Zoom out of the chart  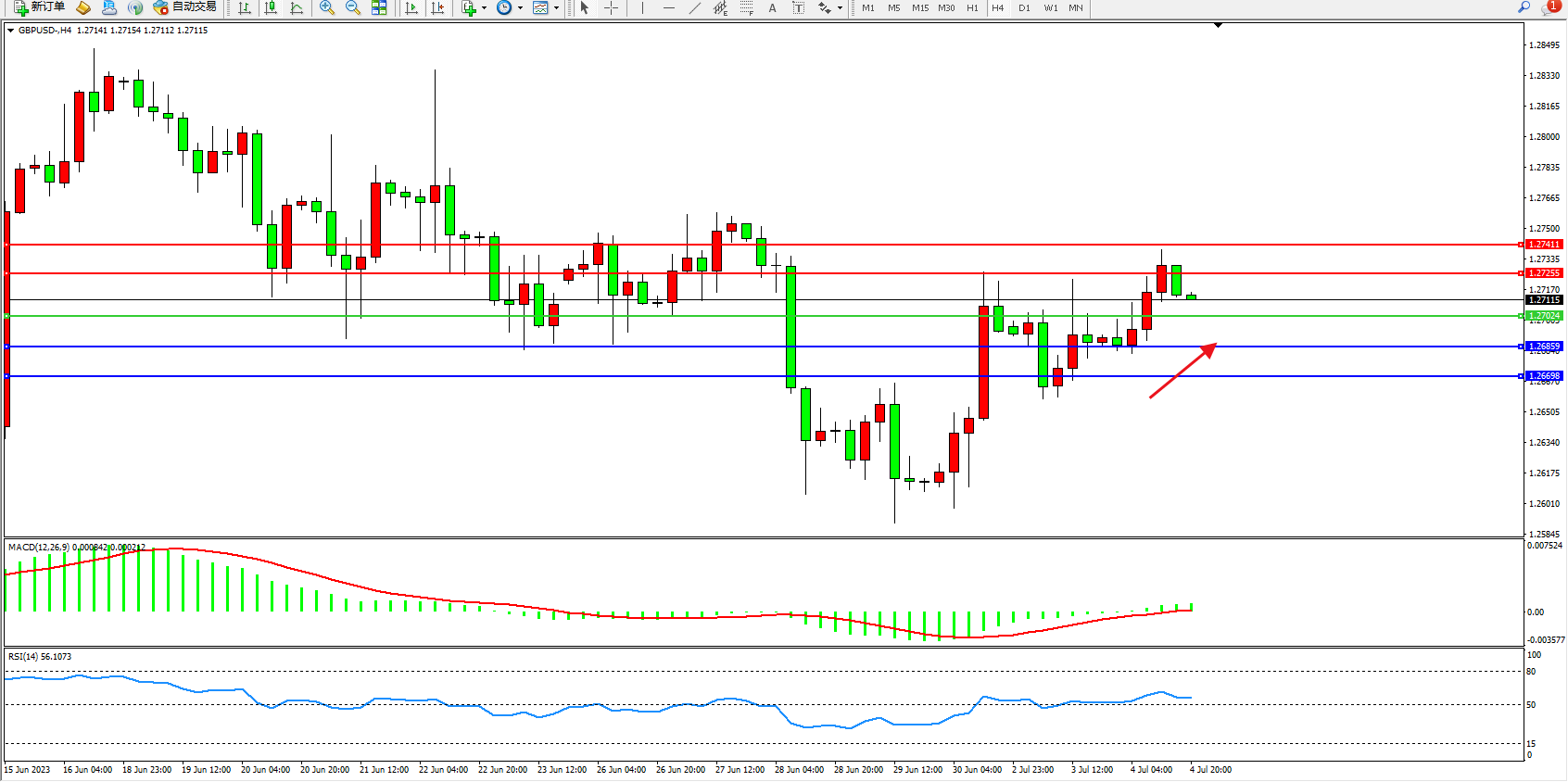(x=353, y=7)
